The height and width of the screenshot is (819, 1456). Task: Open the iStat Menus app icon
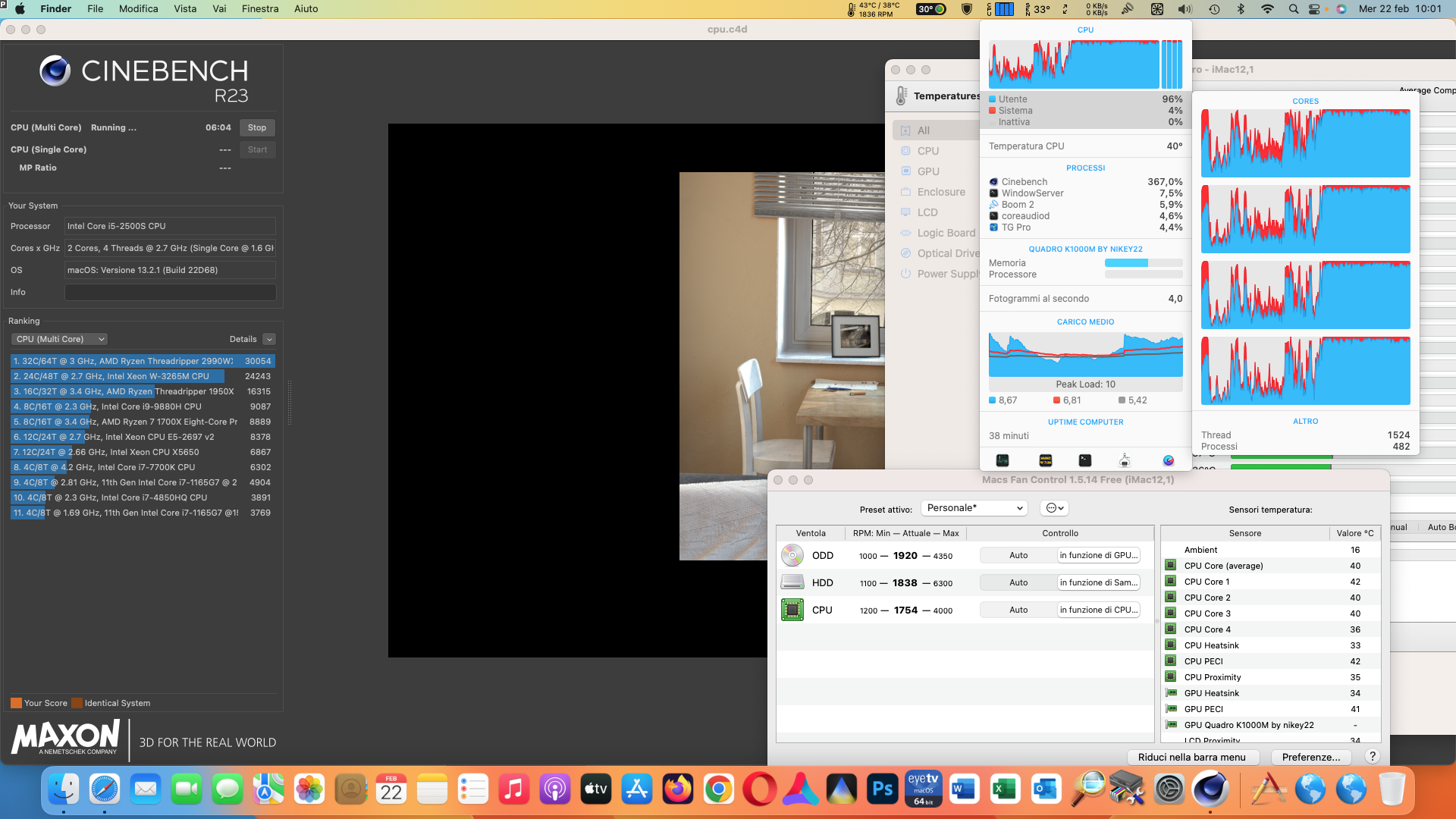coord(1168,460)
